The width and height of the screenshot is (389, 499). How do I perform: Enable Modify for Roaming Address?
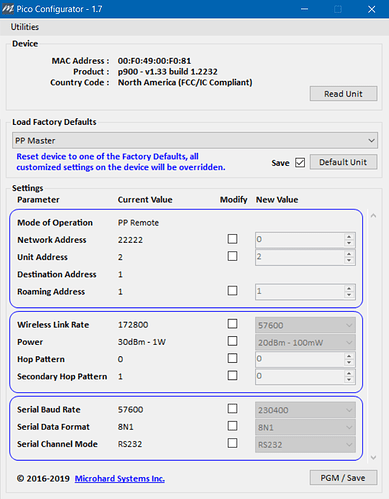(232, 291)
